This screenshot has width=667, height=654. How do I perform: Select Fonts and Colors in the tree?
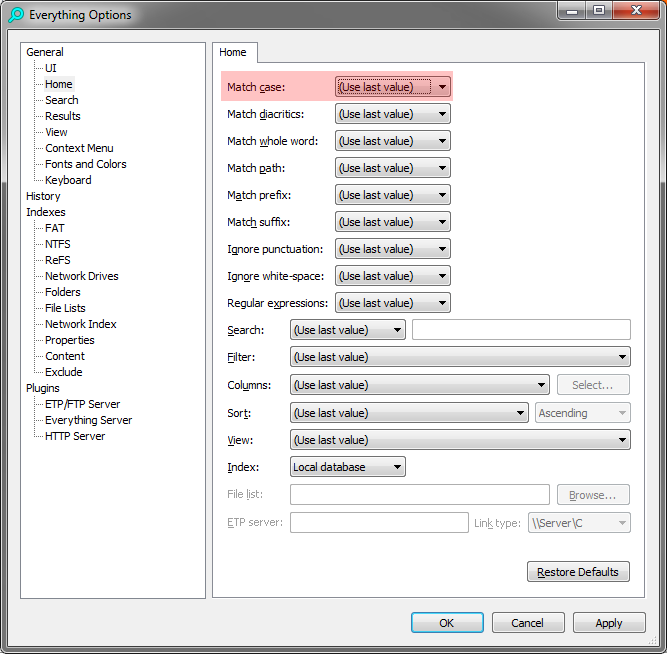pos(86,164)
